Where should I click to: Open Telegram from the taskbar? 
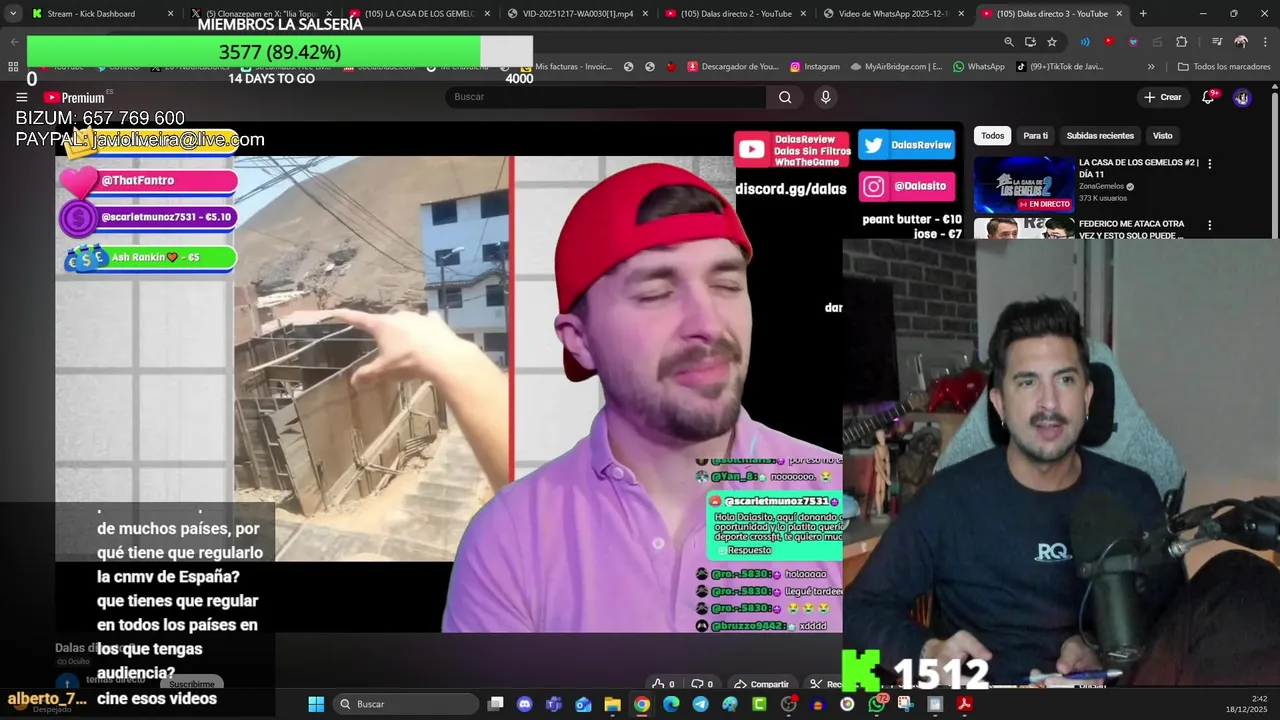click(x=700, y=704)
